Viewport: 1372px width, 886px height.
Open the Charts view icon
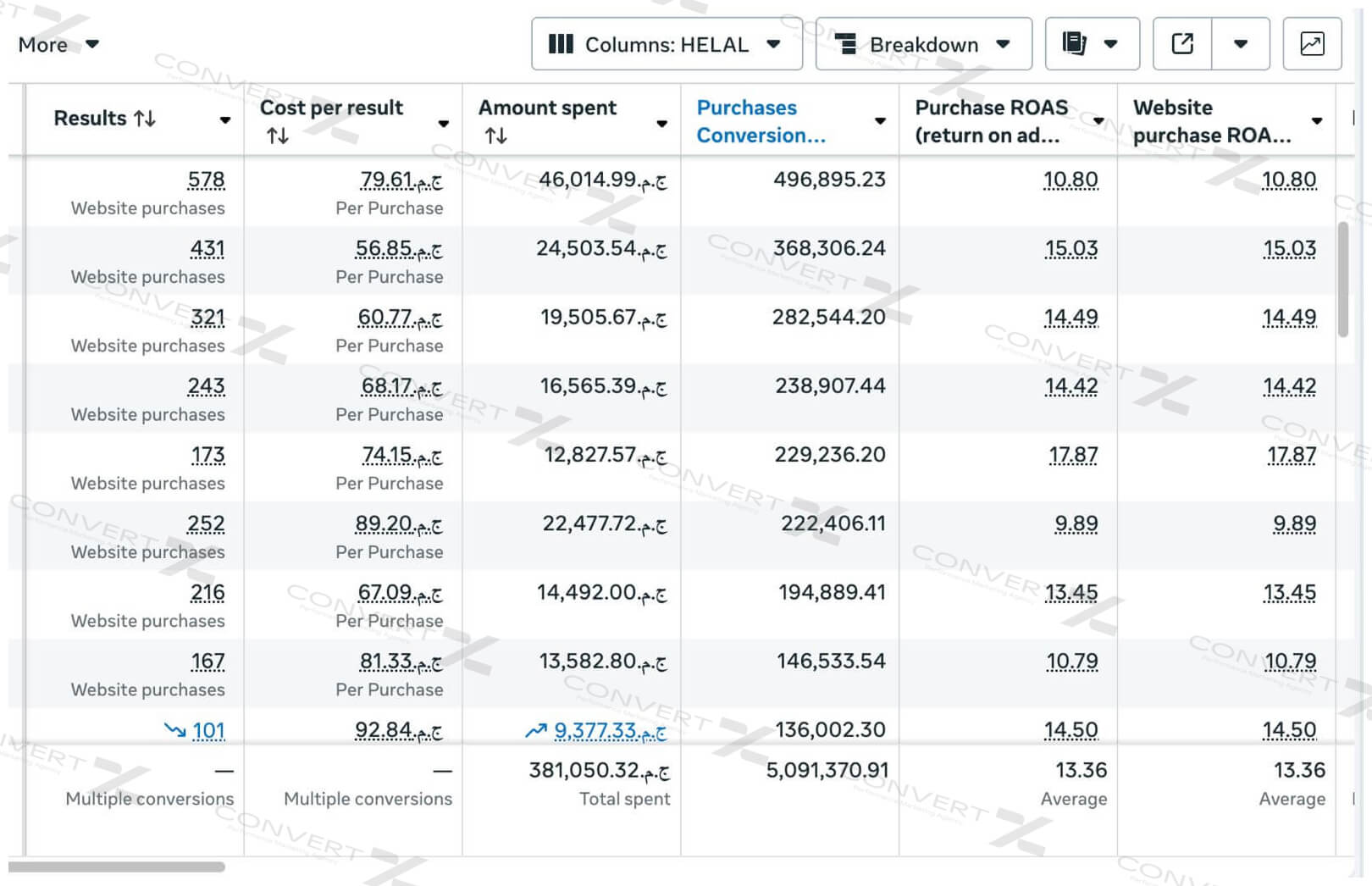[1311, 44]
